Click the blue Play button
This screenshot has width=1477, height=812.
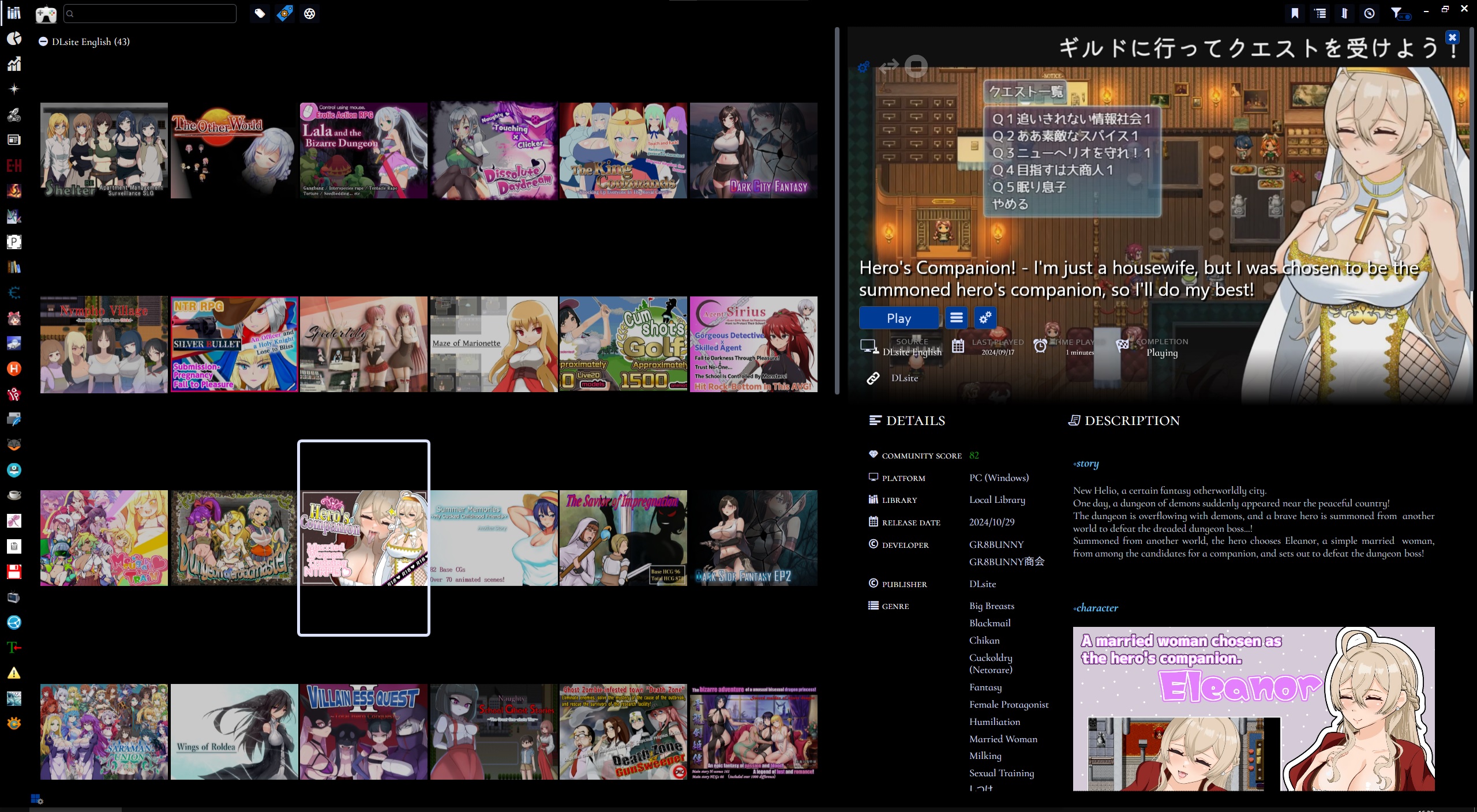click(x=898, y=318)
